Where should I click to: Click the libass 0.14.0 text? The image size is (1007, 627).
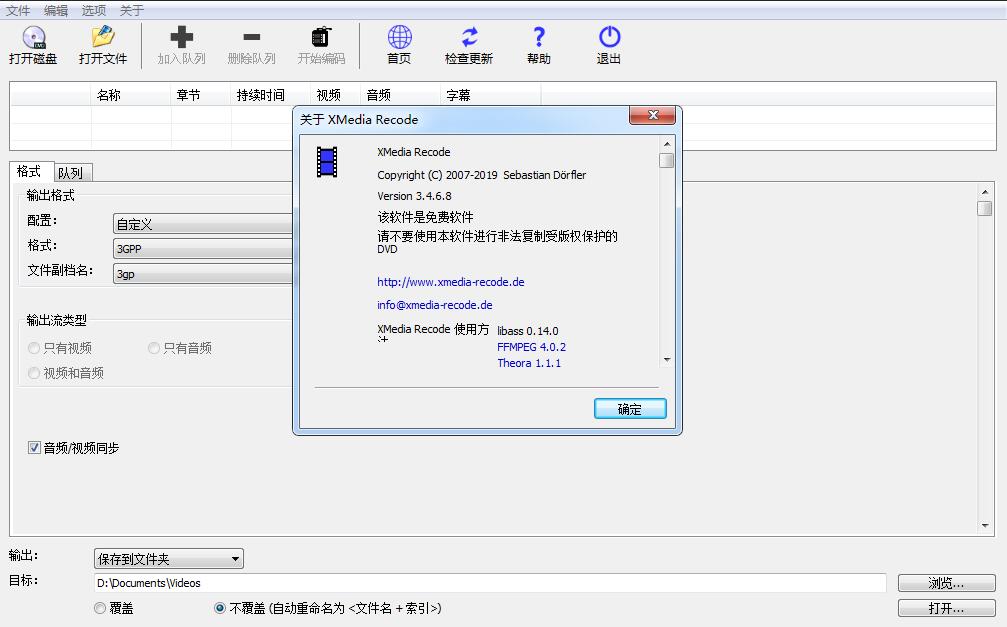pos(528,331)
